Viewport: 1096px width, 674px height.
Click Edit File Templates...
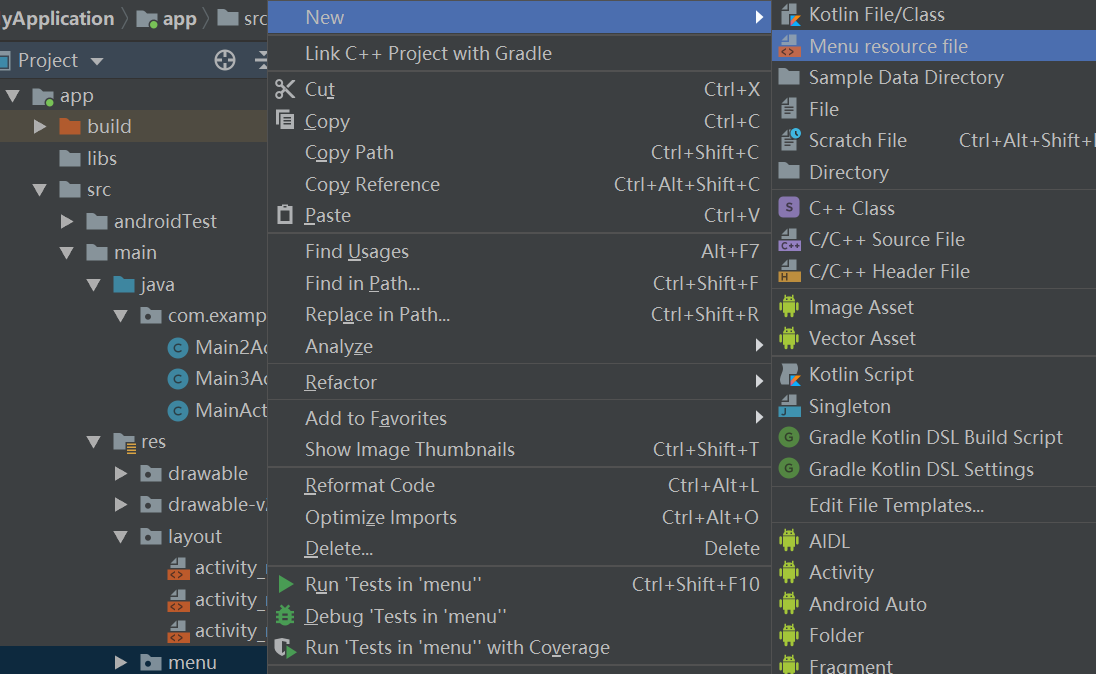(897, 505)
